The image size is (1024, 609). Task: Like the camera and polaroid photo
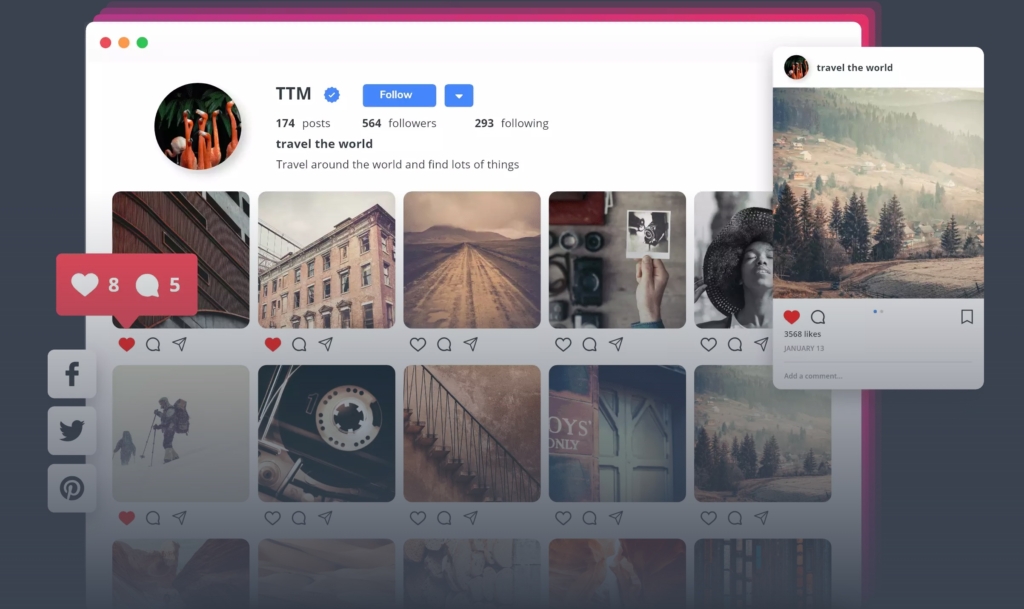coord(563,344)
